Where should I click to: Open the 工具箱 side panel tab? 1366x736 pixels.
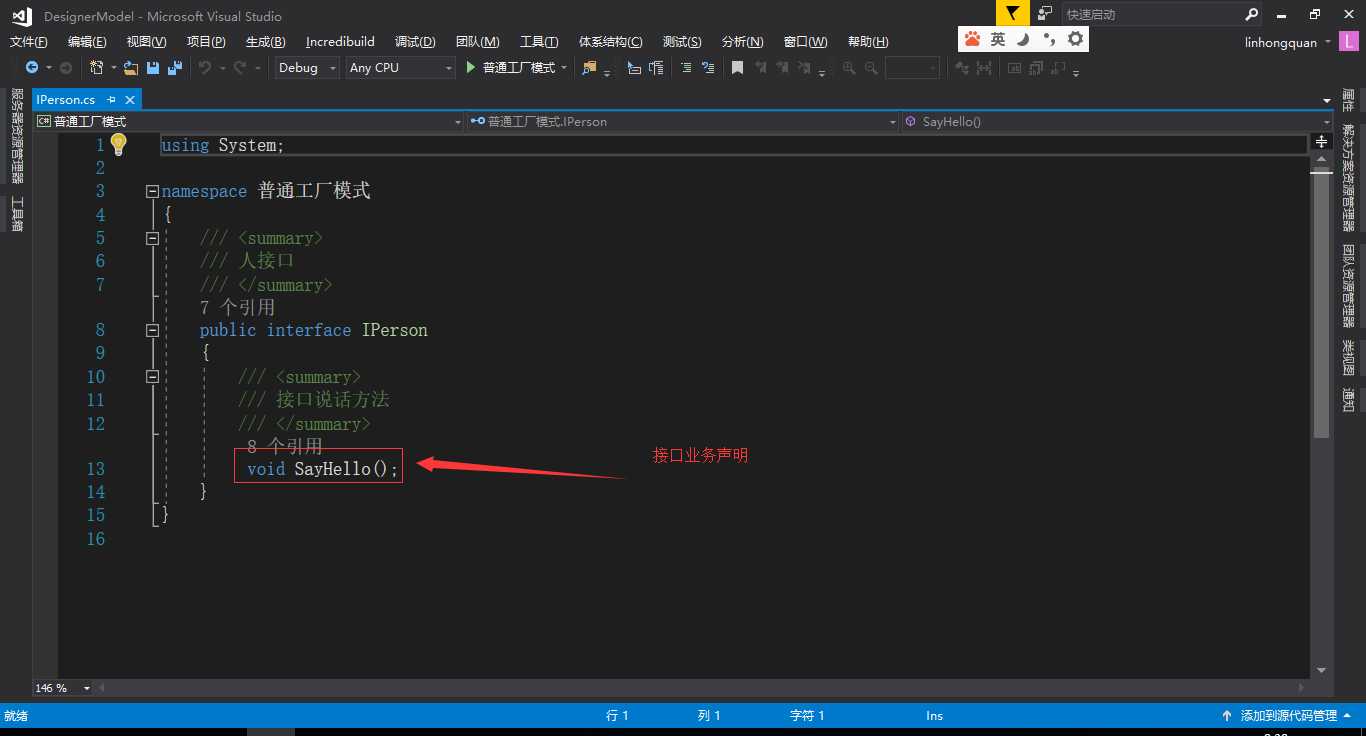pyautogui.click(x=17, y=213)
